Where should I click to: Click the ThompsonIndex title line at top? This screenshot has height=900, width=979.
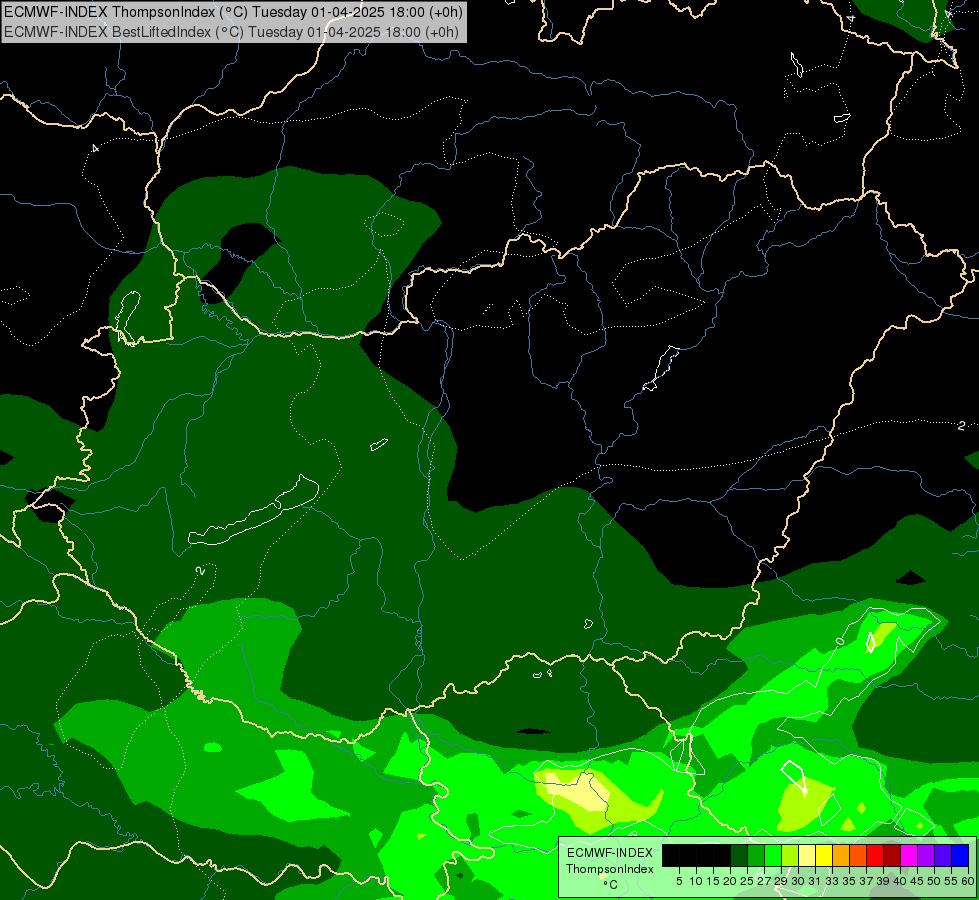click(x=234, y=12)
